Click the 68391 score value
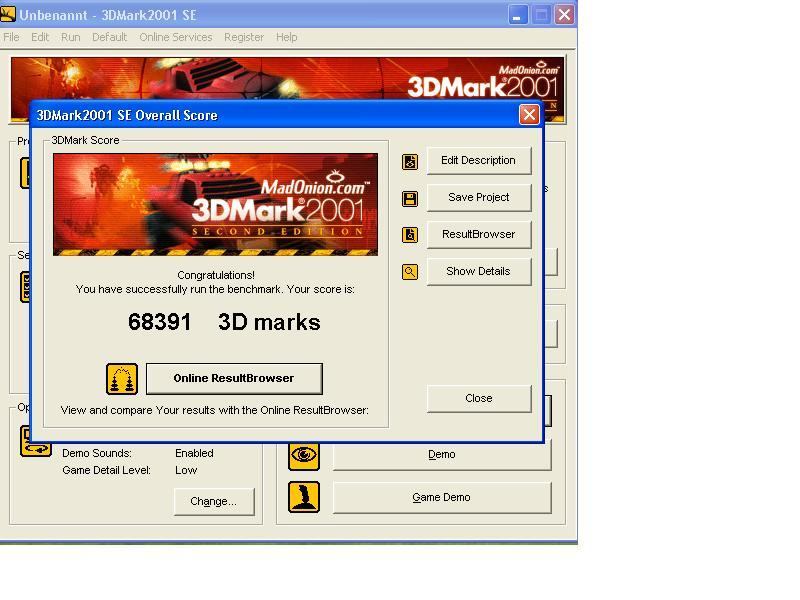800x600 pixels. coord(159,322)
